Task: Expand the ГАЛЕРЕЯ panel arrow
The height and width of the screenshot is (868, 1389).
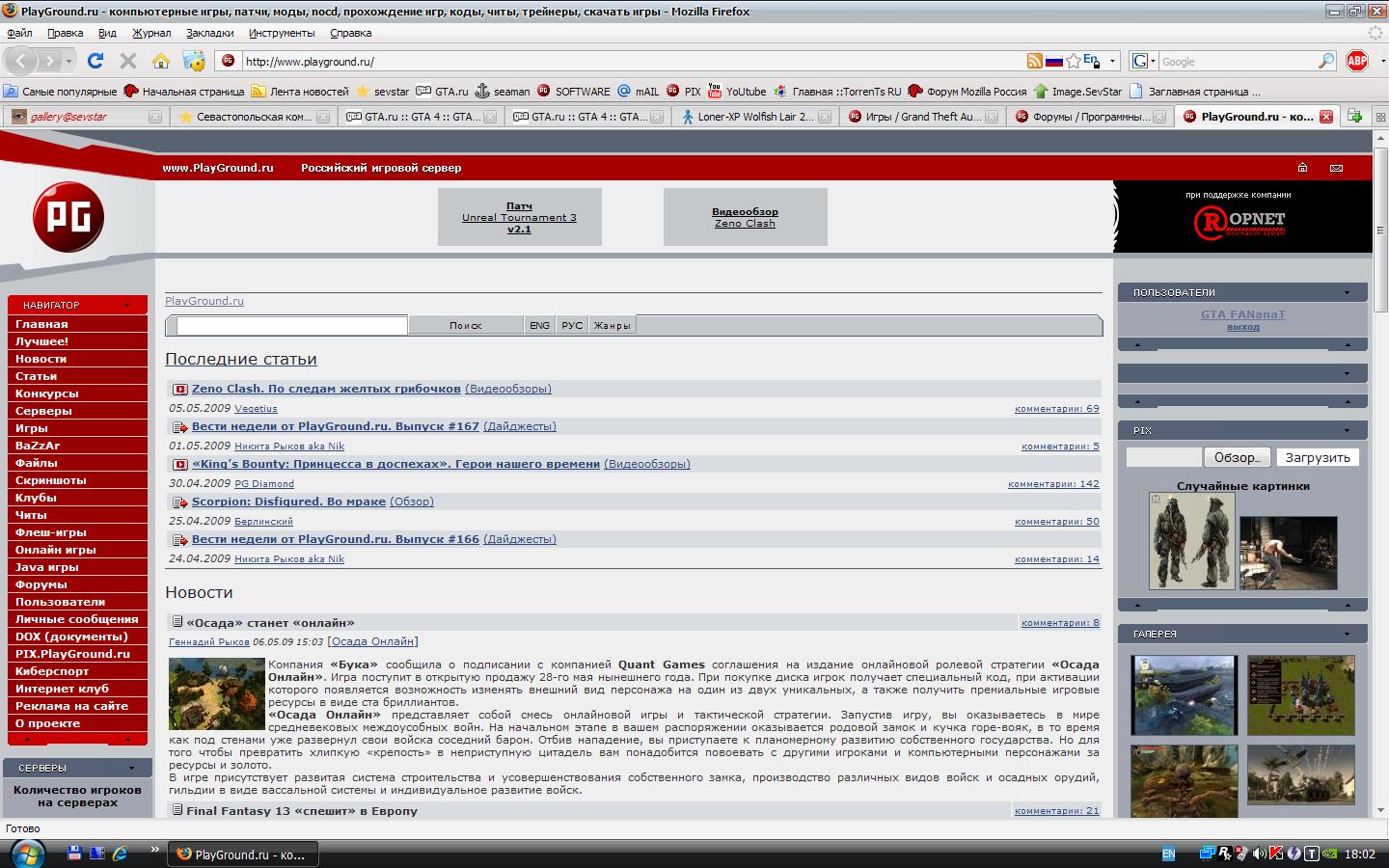Action: tap(1348, 634)
